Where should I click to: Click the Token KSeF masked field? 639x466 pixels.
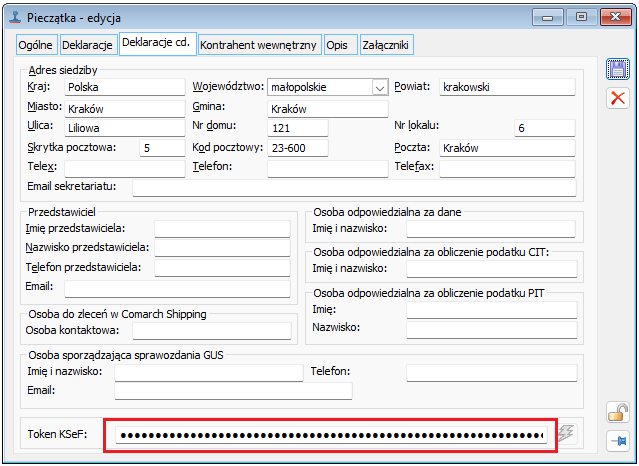coord(330,436)
